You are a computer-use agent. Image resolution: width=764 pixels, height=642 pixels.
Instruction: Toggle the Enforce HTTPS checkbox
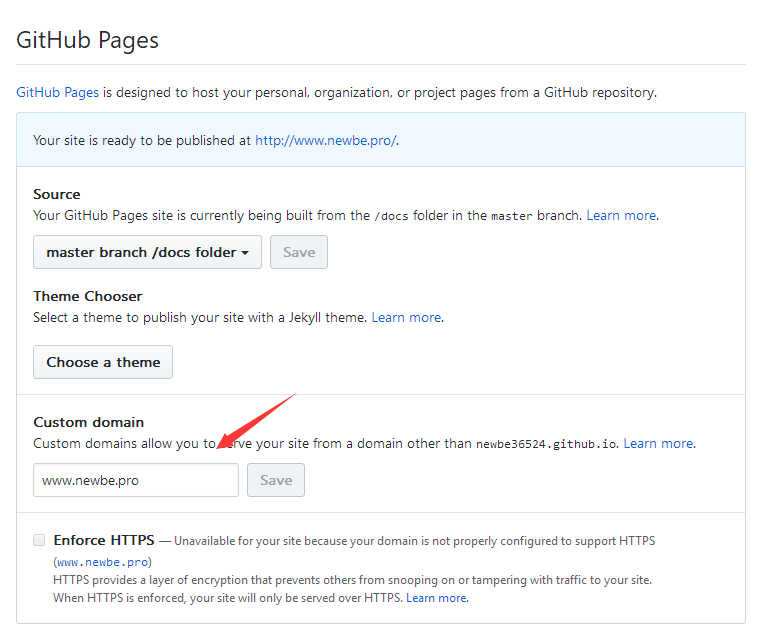tap(39, 540)
